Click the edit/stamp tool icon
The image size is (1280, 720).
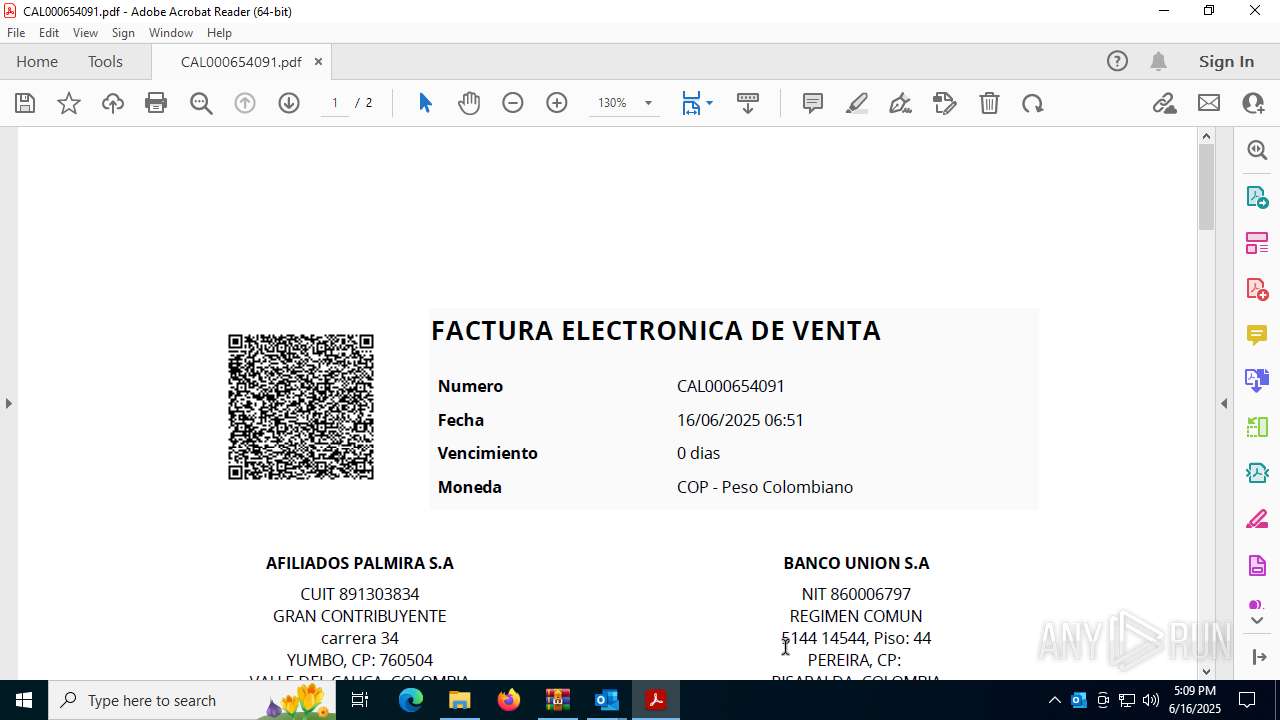point(945,103)
